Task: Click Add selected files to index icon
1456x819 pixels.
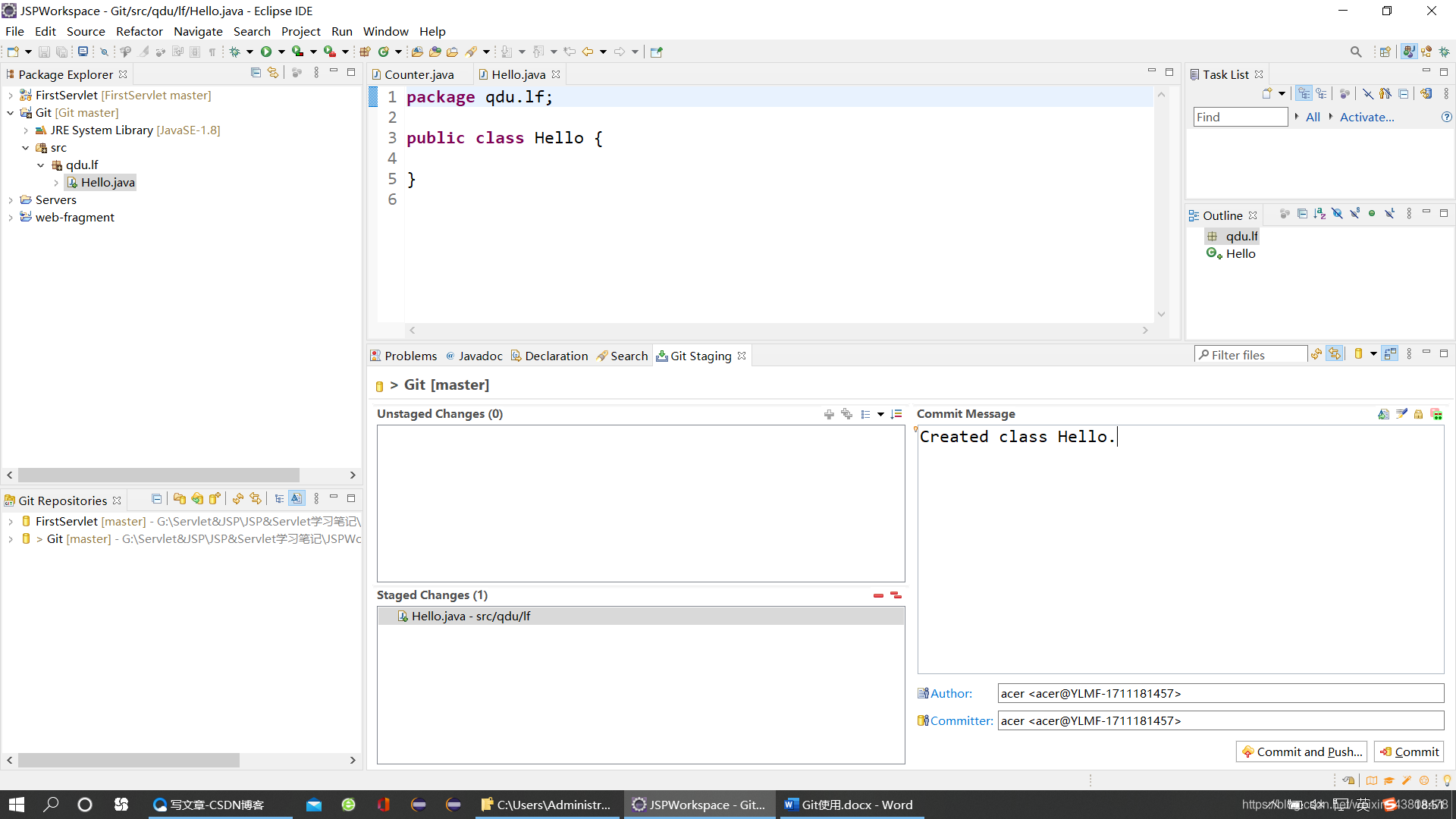Action: tap(829, 414)
